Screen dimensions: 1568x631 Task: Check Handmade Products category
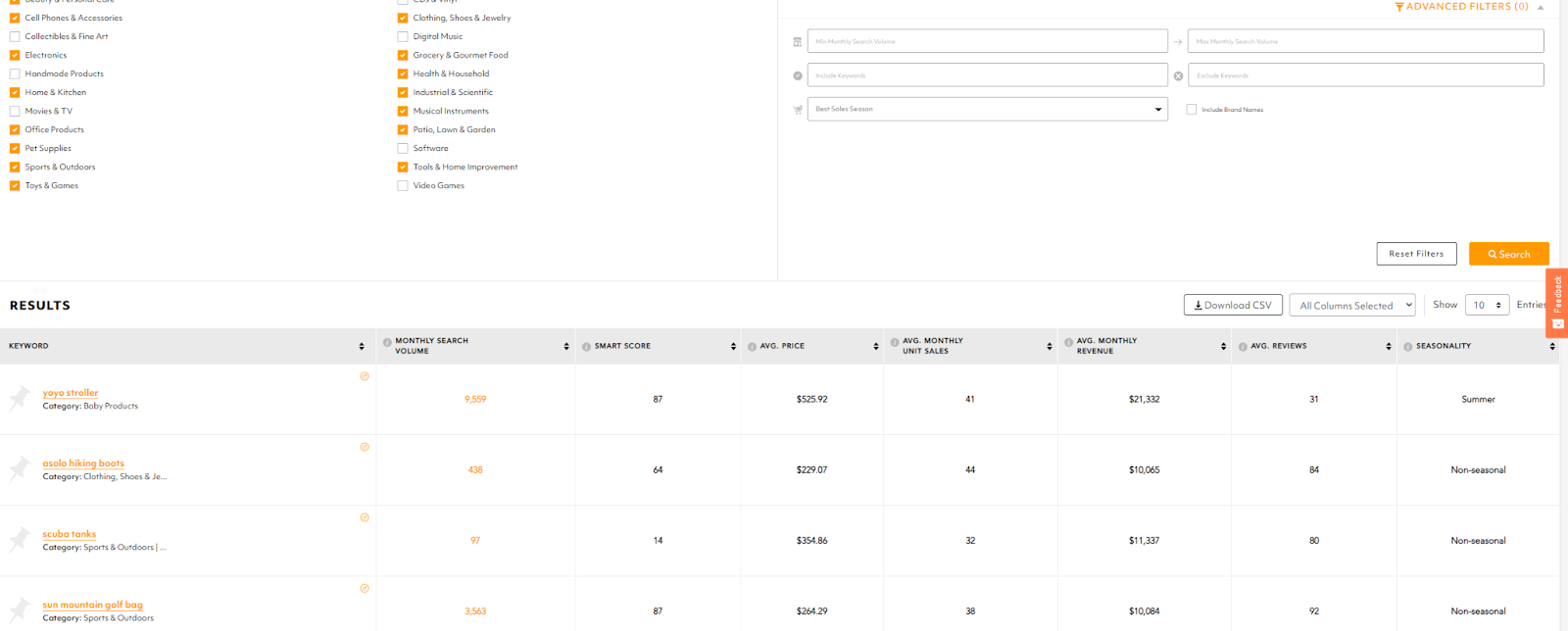(15, 73)
